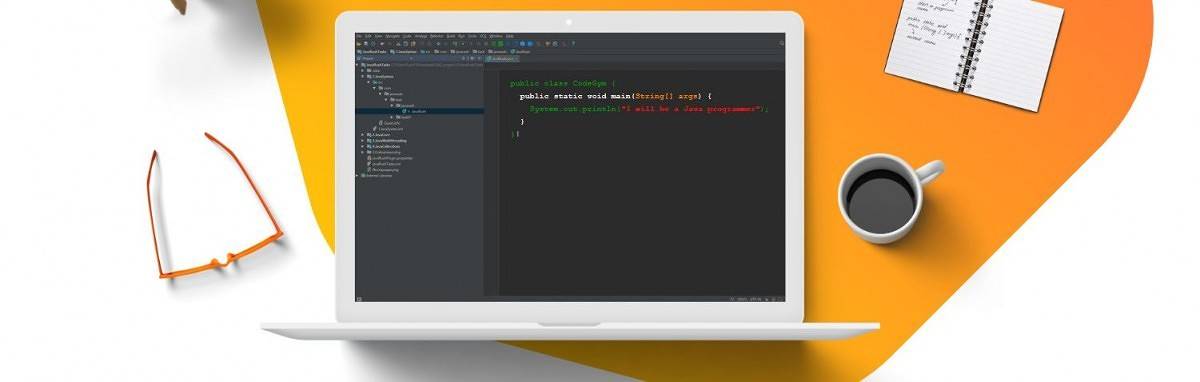Click the open folder icon in toolbar
Screen dimensions: 1200x382
tap(359, 44)
